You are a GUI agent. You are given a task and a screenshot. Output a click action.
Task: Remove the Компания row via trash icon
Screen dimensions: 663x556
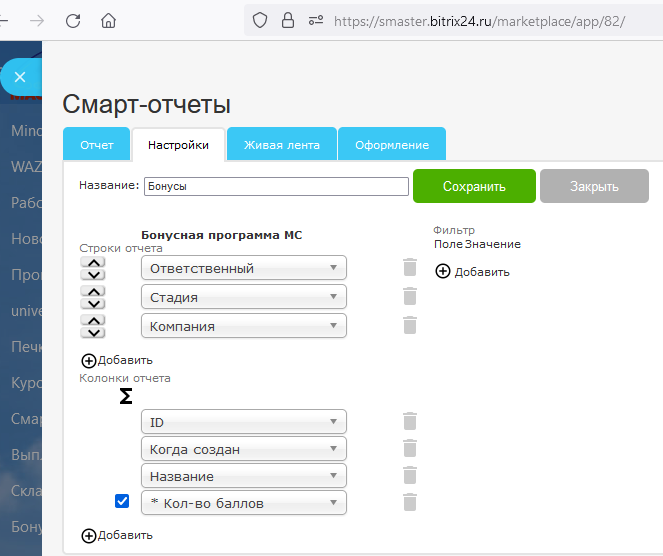[409, 325]
